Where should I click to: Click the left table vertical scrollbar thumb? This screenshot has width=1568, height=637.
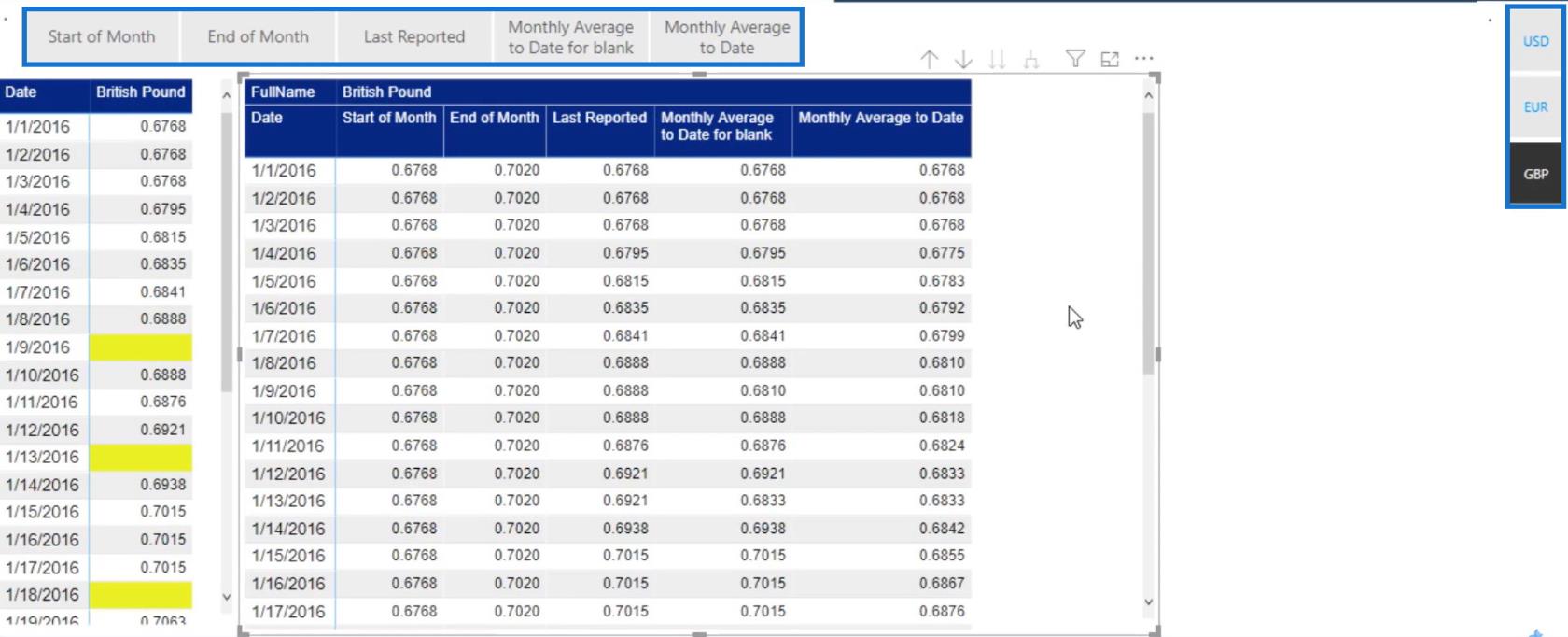click(226, 252)
